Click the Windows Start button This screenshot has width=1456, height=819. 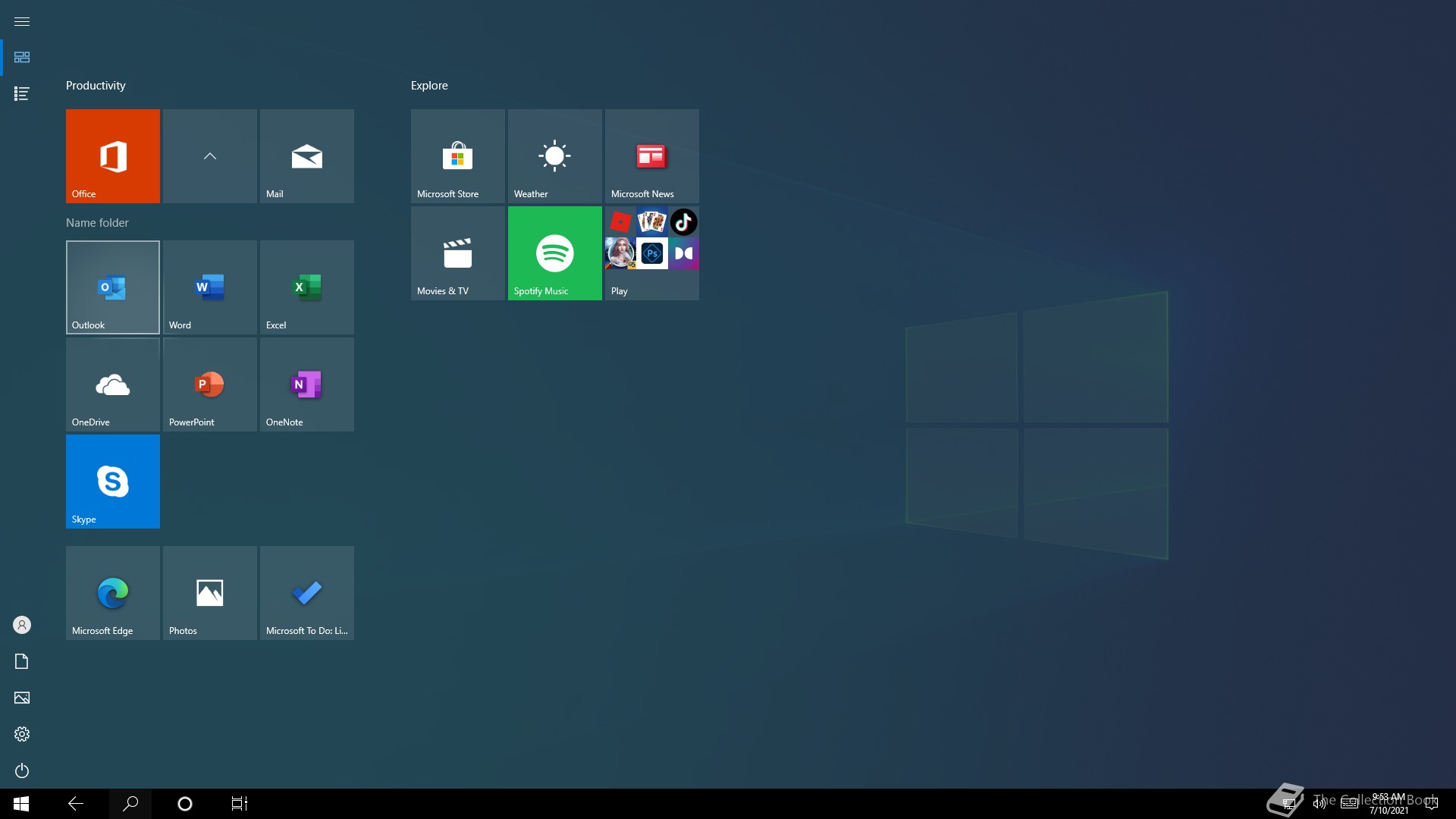[x=21, y=804]
